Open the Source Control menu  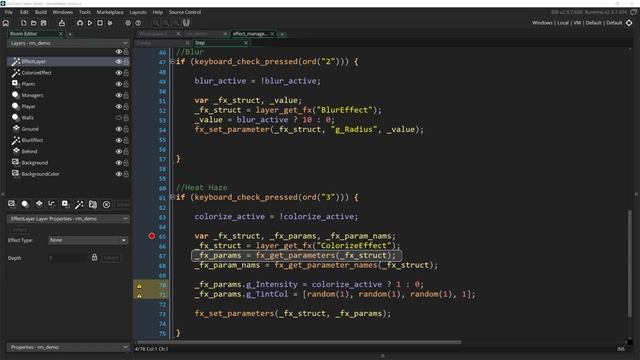coord(185,12)
